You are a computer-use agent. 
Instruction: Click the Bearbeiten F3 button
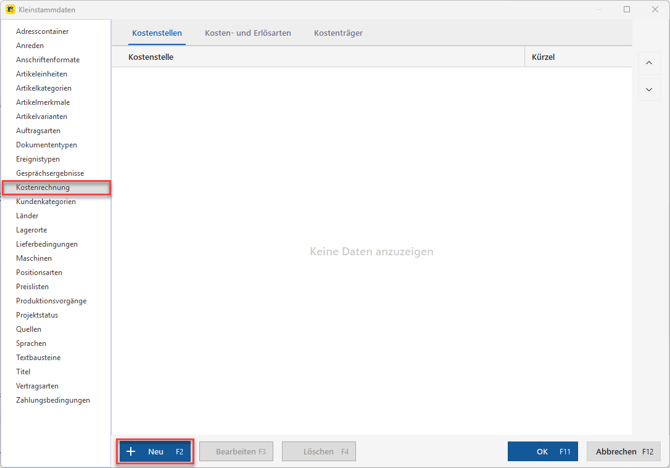point(236,451)
